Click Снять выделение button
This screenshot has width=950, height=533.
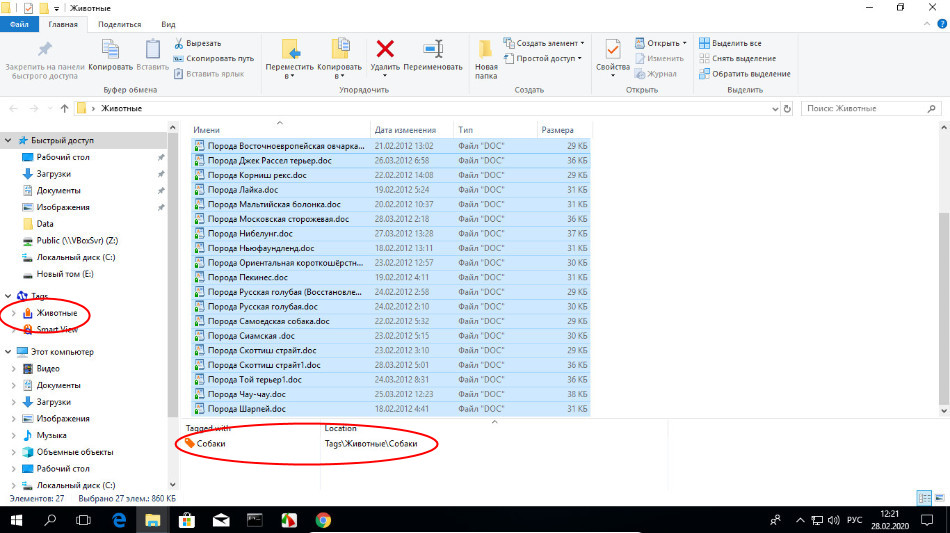[x=737, y=59]
